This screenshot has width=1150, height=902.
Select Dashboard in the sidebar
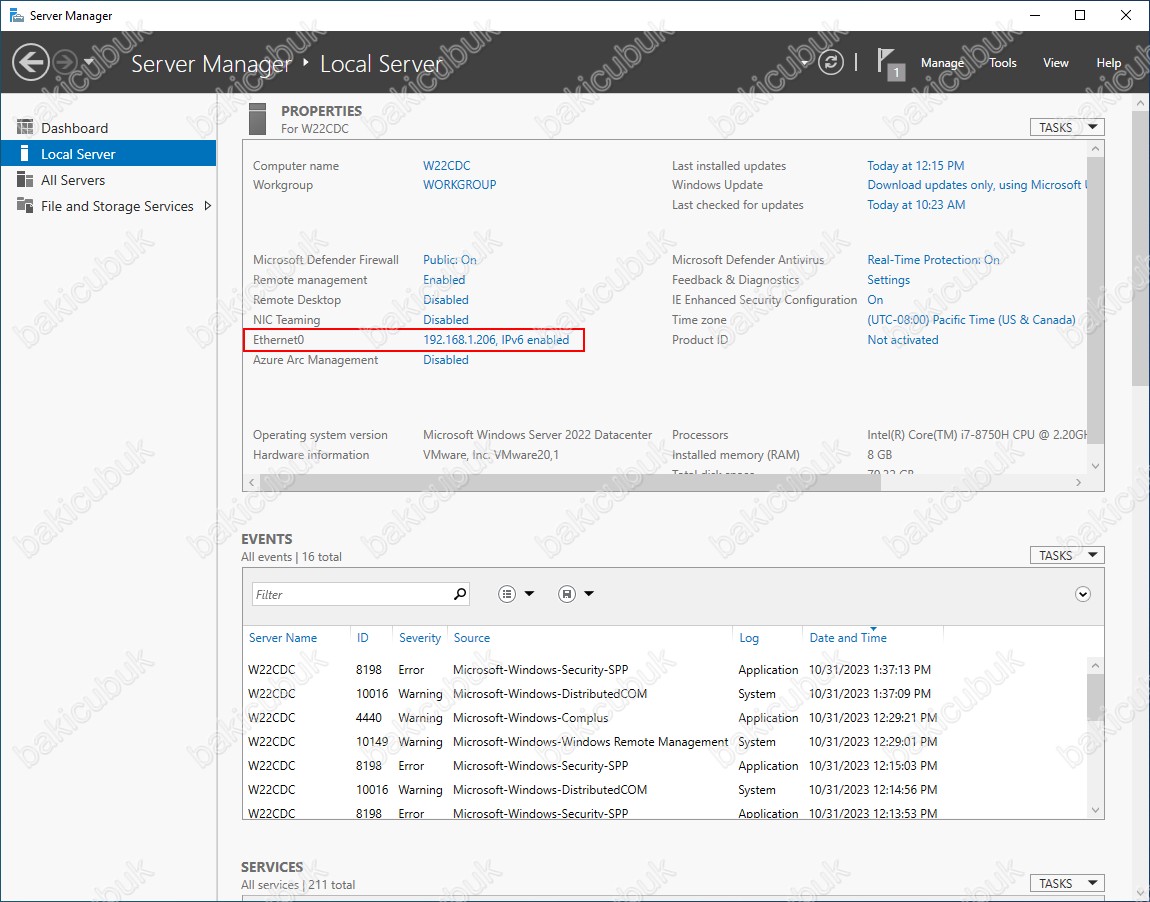click(x=109, y=128)
